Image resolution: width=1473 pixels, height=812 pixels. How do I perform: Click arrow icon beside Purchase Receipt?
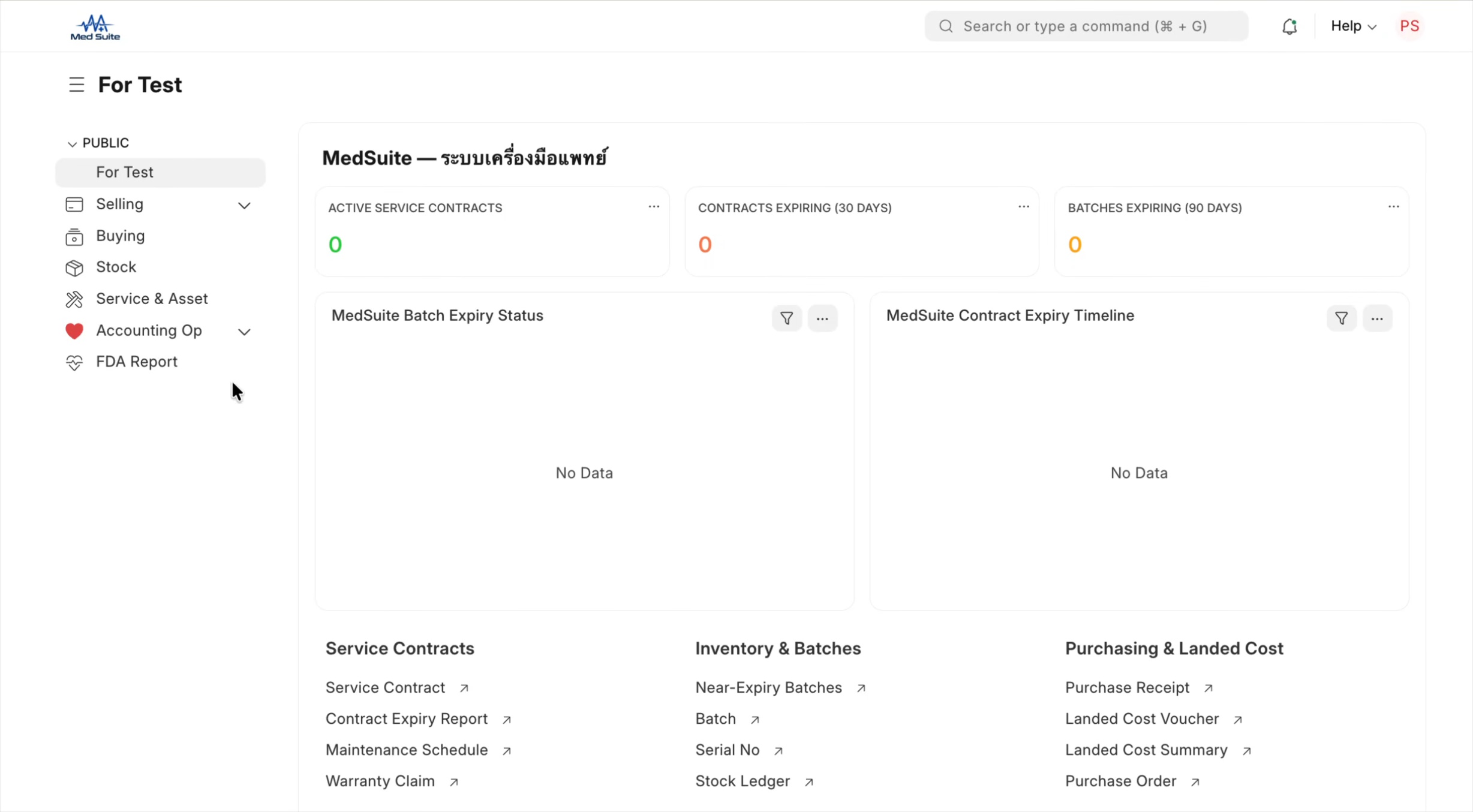tap(1209, 688)
